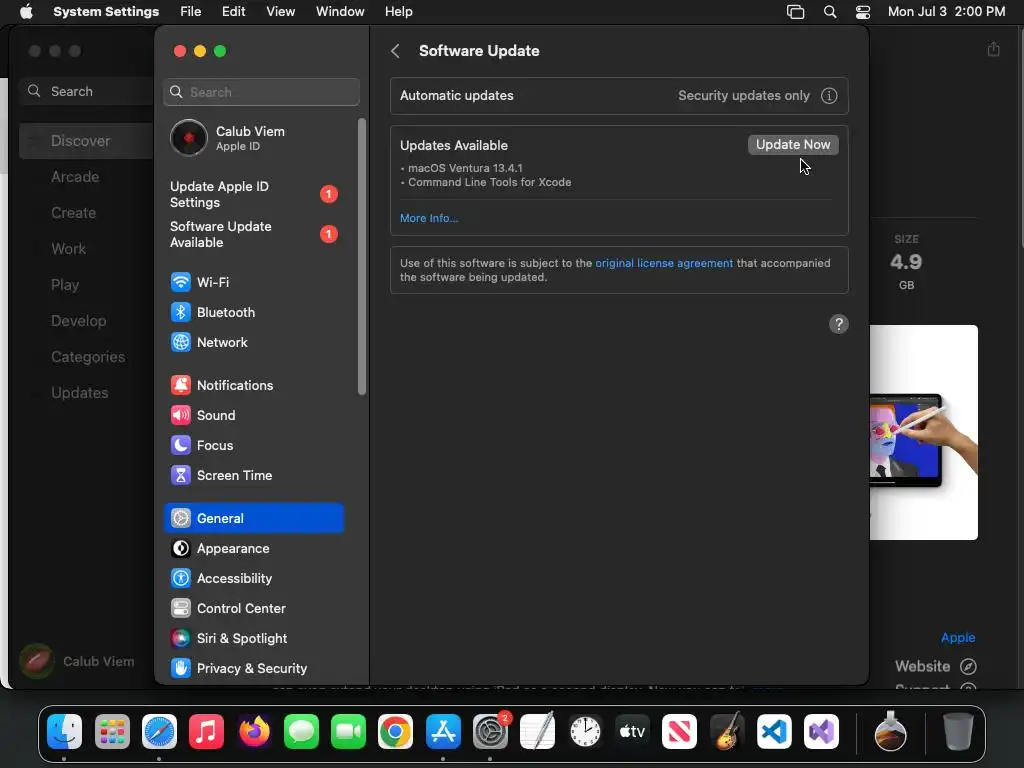Open the File menu
Viewport: 1024px width, 768px height.
(x=191, y=12)
